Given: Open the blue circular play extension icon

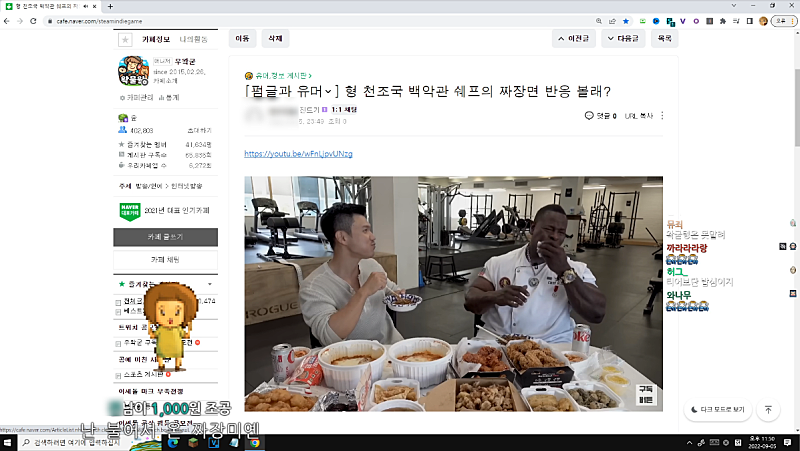Looking at the screenshot, I should [x=656, y=21].
